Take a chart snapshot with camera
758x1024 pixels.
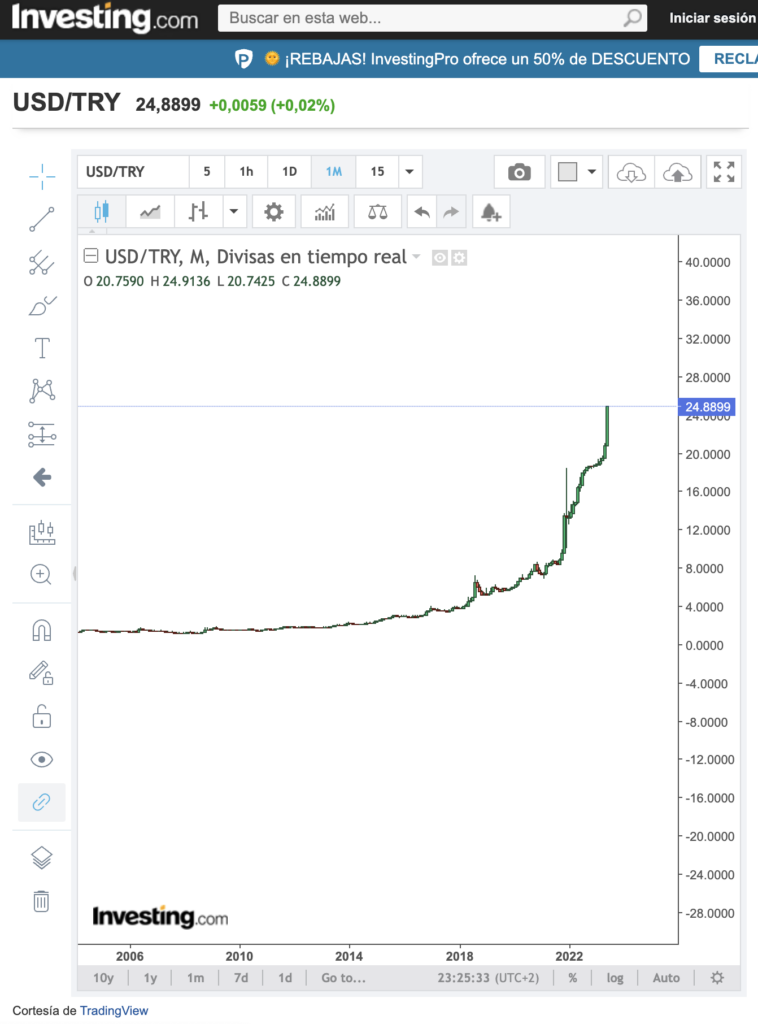coord(519,172)
